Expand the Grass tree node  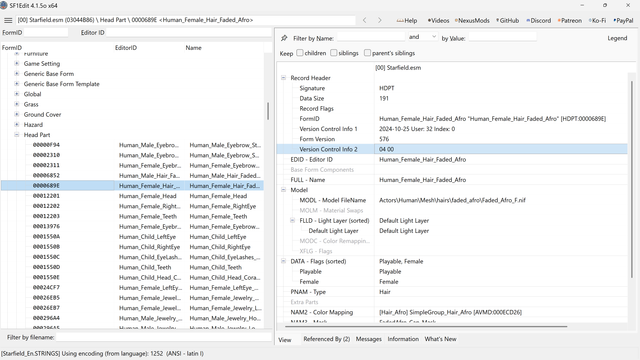(17, 104)
